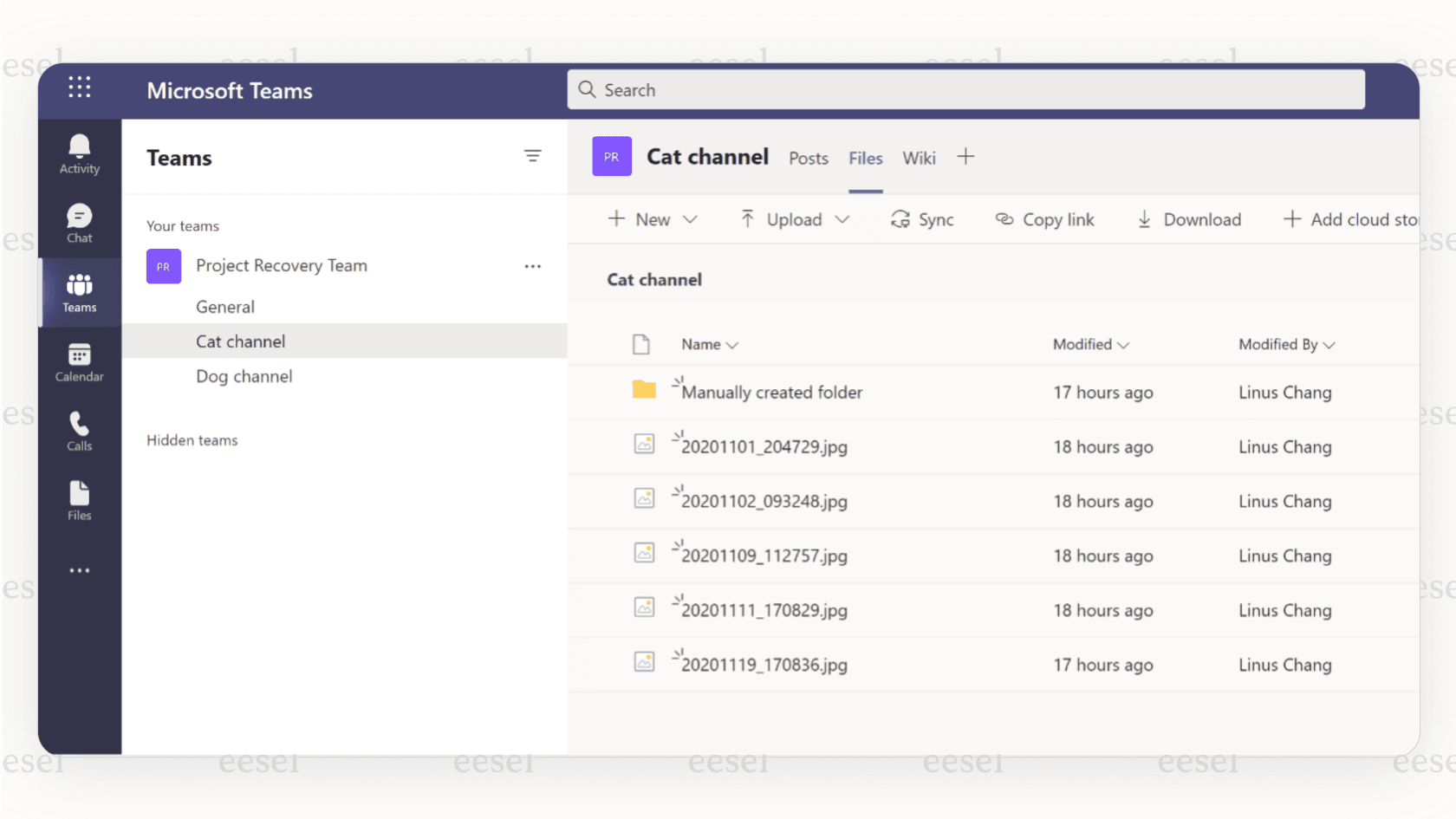Download the channel files
Screen dimensions: 1456x819
(1188, 219)
